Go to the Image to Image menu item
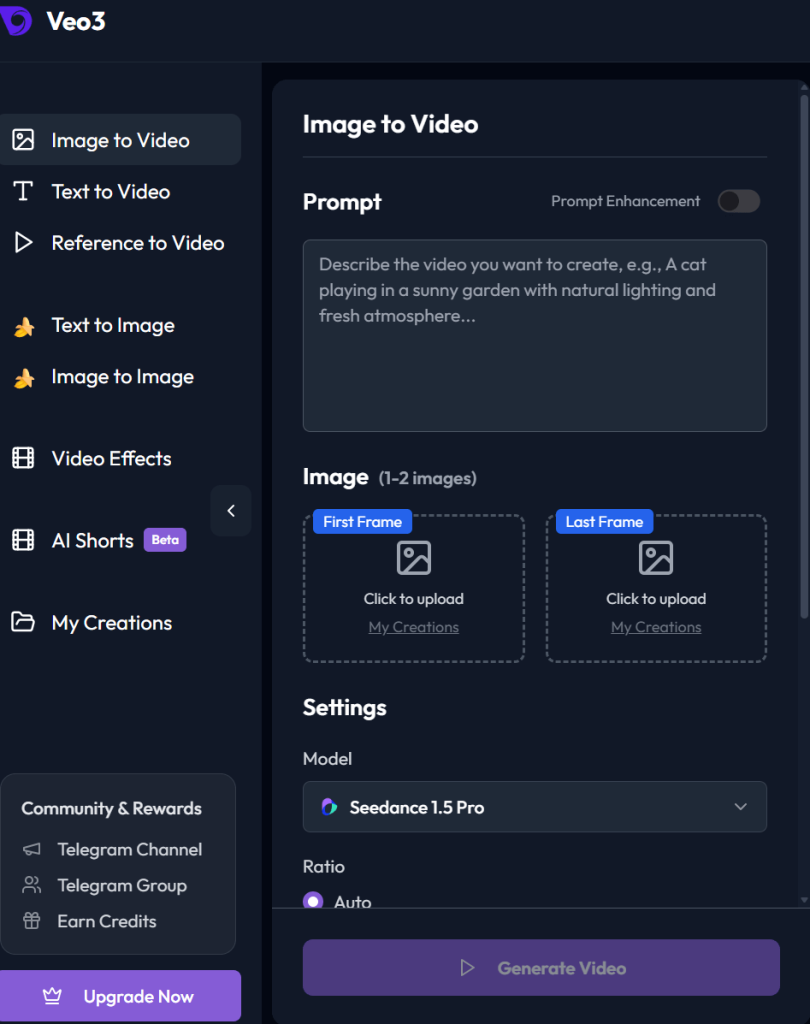 pyautogui.click(x=122, y=377)
